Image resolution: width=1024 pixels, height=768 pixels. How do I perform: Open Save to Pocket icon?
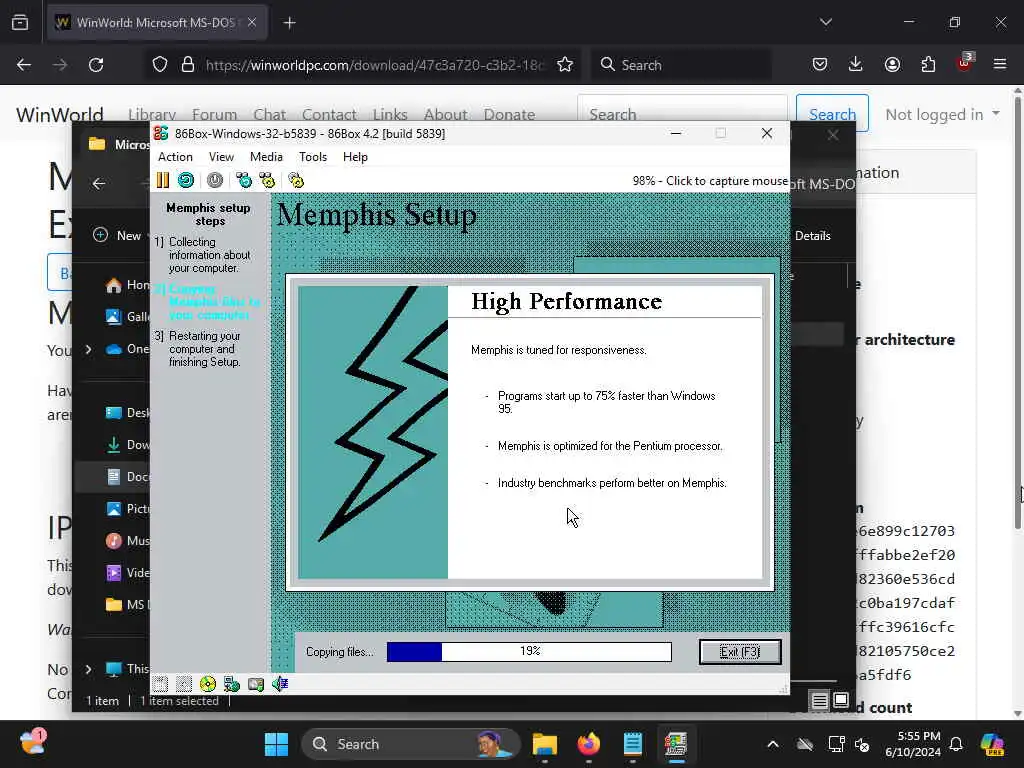click(820, 65)
